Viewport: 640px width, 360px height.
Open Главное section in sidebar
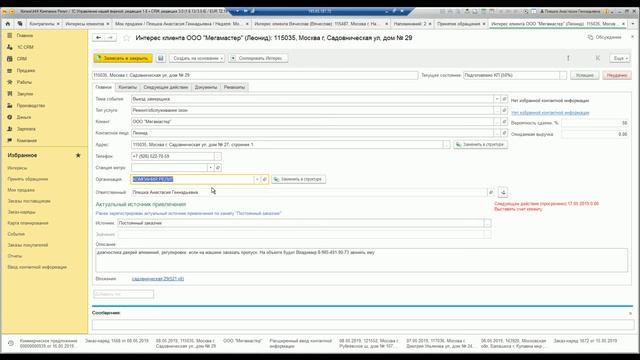(x=24, y=36)
